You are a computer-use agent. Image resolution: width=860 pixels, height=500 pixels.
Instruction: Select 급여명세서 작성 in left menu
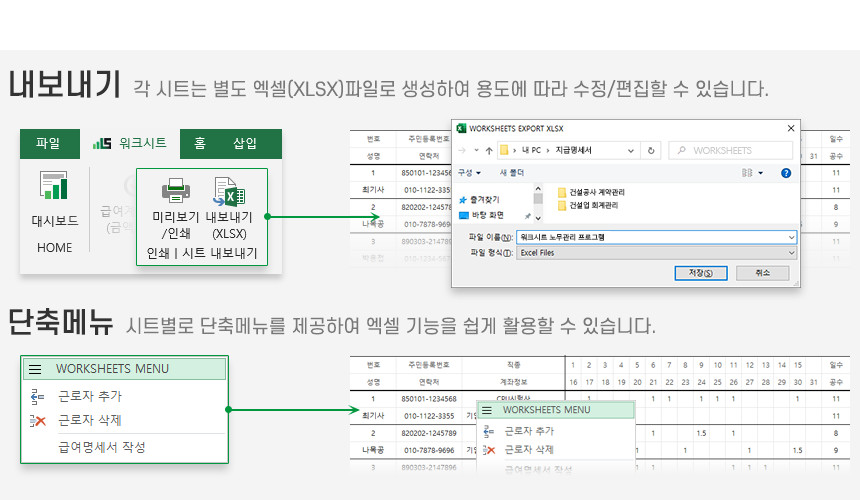point(102,447)
